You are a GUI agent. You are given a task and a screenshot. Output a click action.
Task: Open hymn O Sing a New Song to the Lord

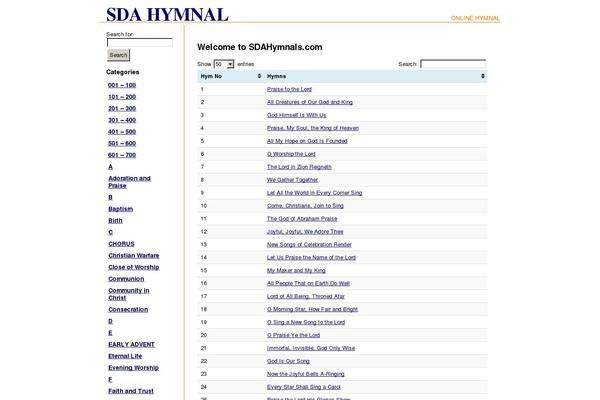coord(306,322)
